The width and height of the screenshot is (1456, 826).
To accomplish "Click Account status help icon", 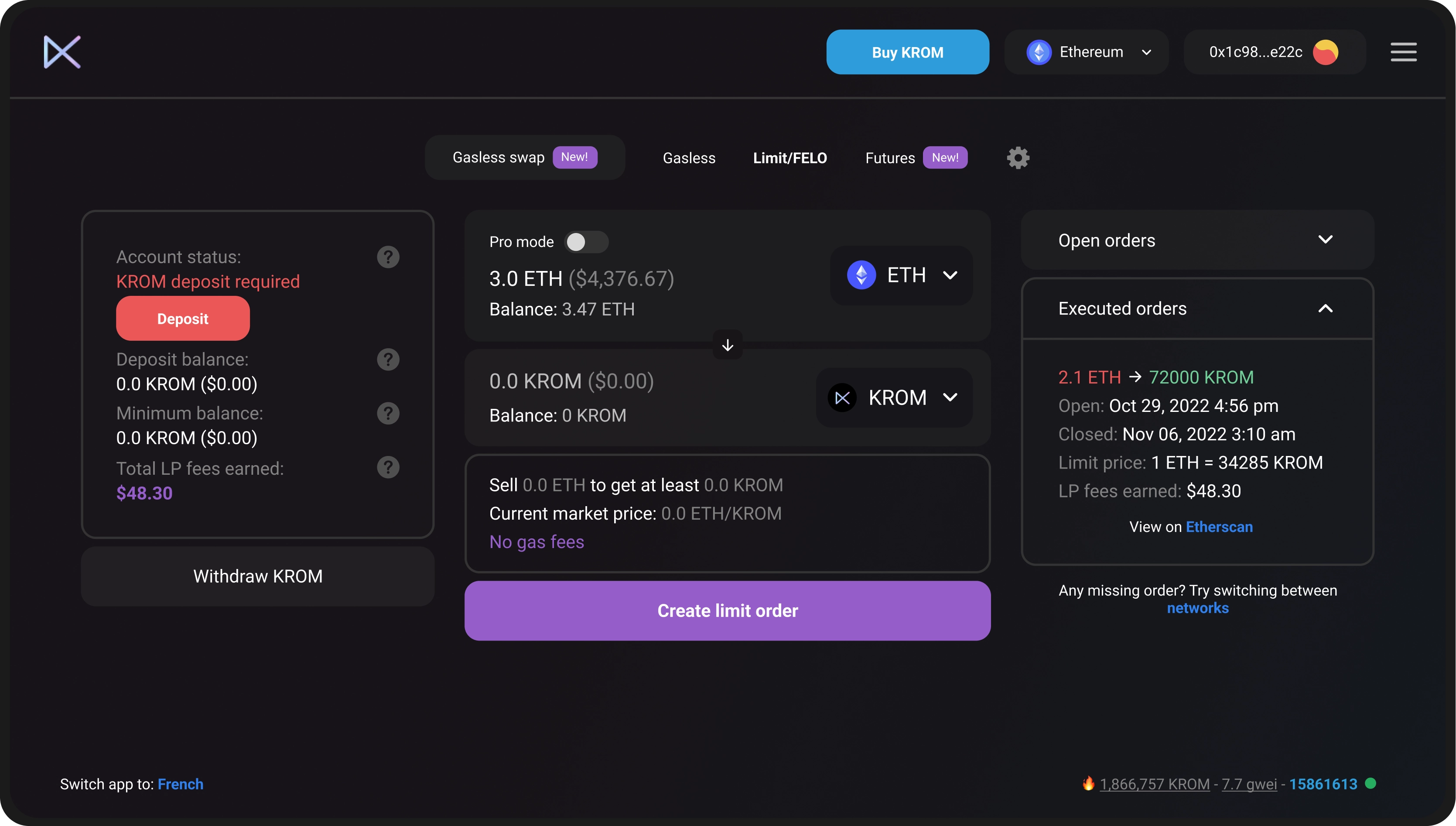I will click(x=388, y=257).
